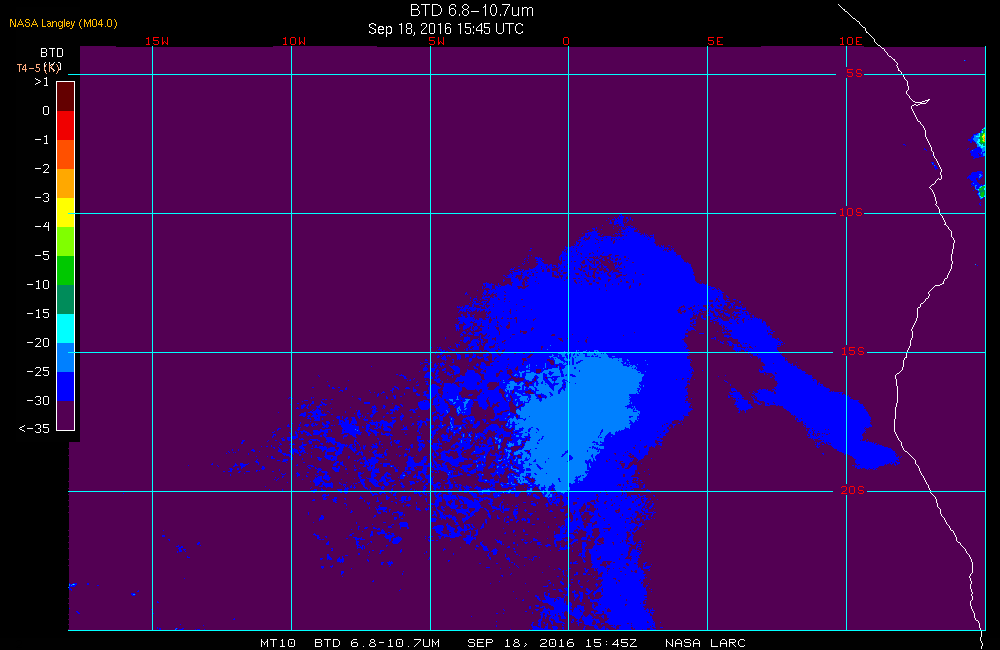Select the bright red 0 K legend swatch
The image size is (1000, 650).
coord(66,125)
